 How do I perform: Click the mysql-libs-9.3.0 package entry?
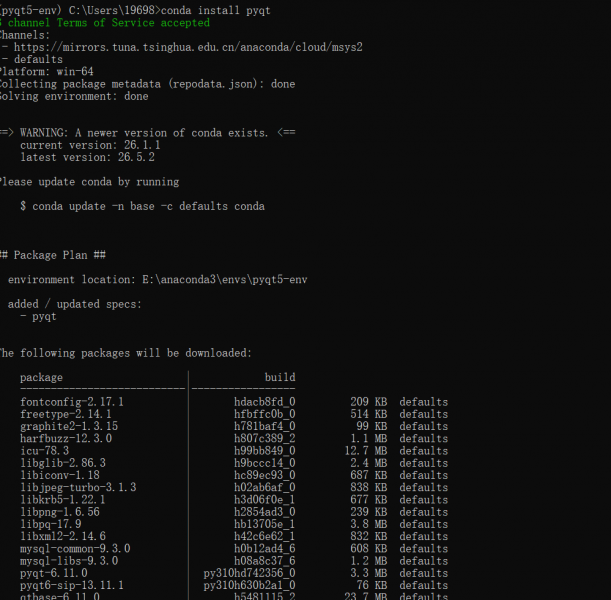pos(69,561)
